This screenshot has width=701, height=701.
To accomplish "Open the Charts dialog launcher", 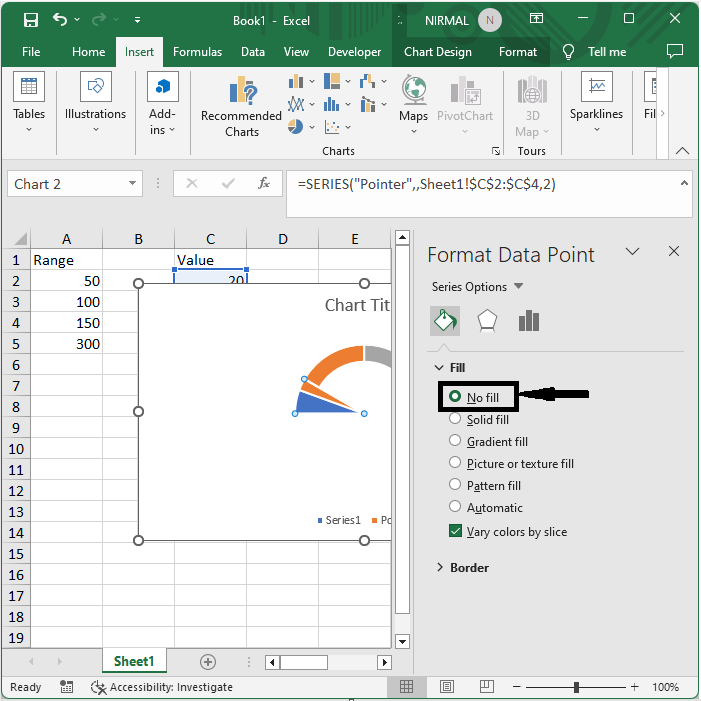I will click(x=496, y=151).
